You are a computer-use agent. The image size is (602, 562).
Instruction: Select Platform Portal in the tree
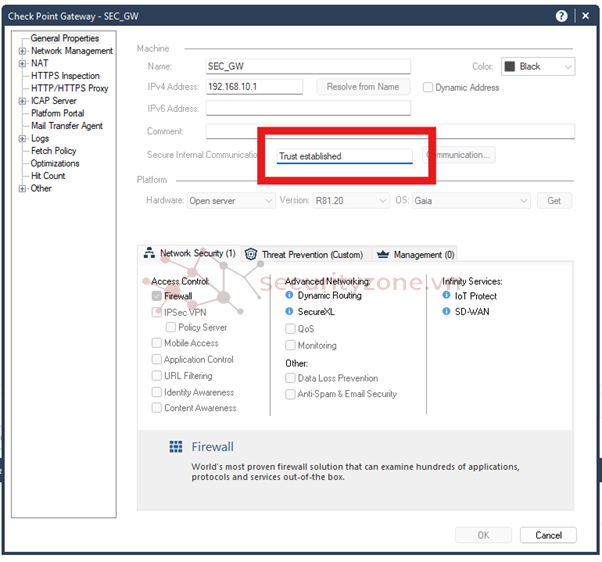pyautogui.click(x=58, y=113)
